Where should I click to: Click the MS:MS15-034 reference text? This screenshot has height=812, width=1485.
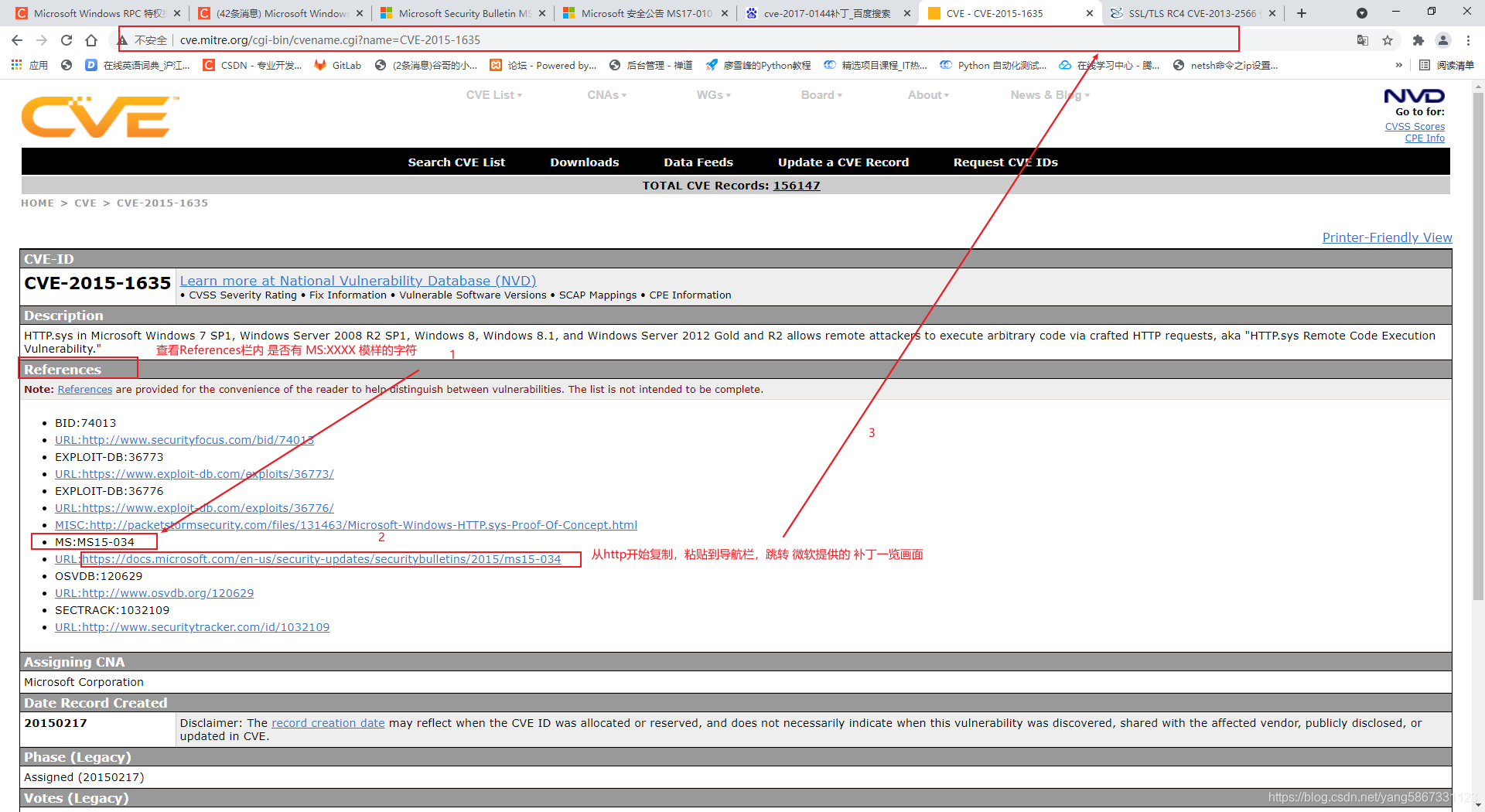(94, 542)
